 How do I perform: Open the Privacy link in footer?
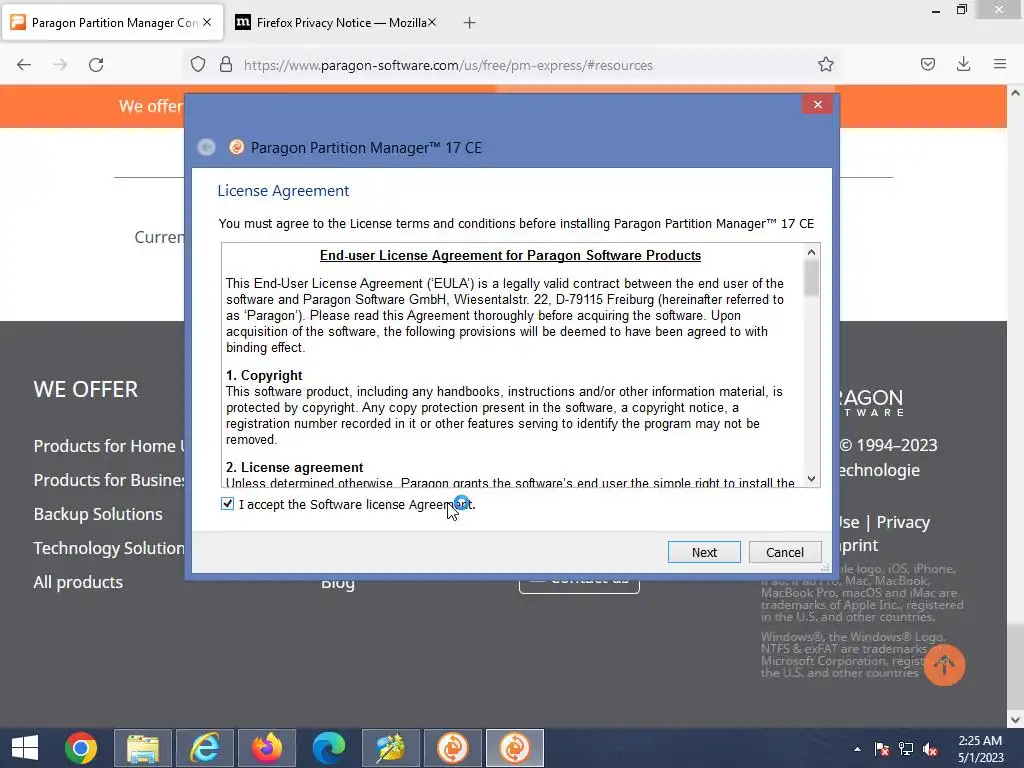click(x=903, y=522)
